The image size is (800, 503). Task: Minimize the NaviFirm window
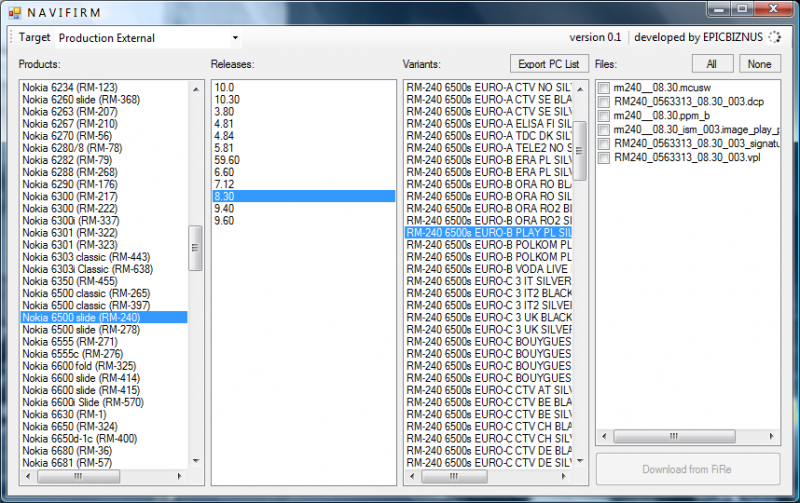719,9
